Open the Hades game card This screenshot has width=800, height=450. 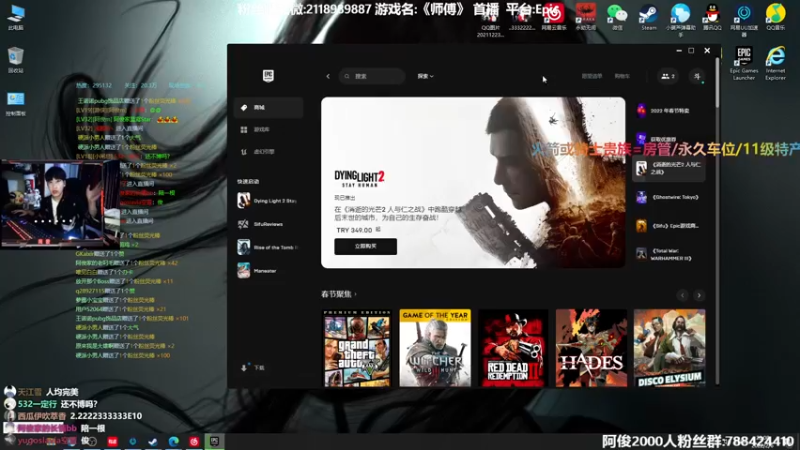point(591,348)
